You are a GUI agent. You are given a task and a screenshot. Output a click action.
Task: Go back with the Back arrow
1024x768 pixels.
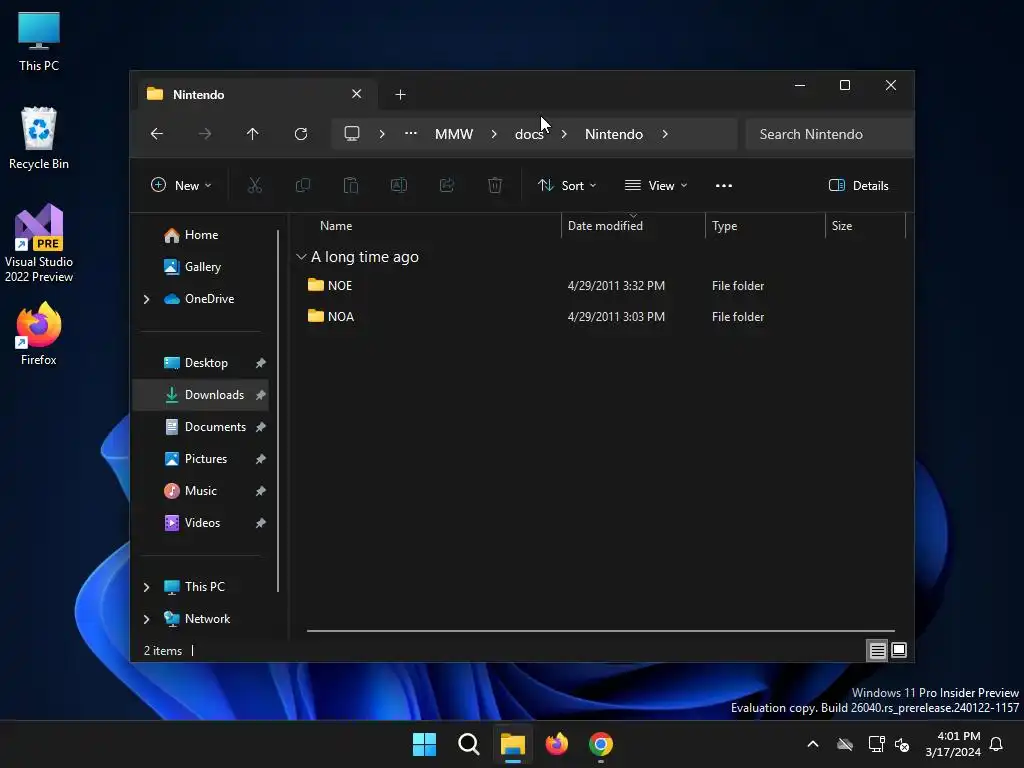click(x=157, y=134)
